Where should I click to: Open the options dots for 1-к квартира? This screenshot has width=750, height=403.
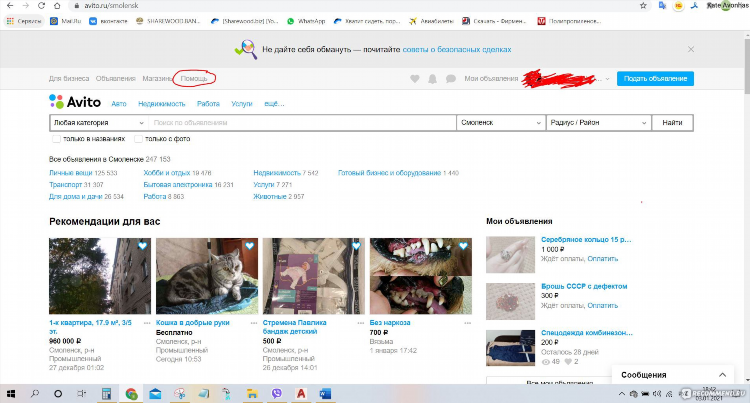147,323
